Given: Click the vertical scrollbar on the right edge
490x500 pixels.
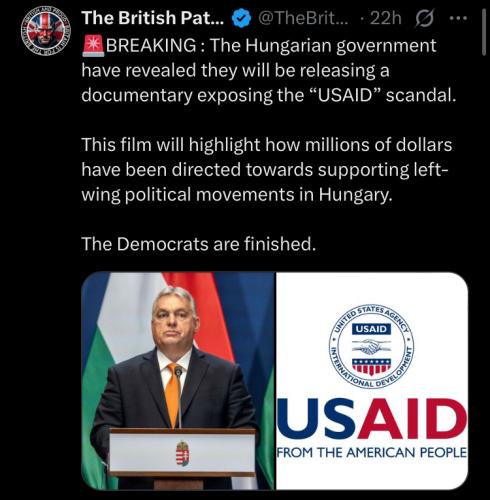Looking at the screenshot, I should pos(484,33).
